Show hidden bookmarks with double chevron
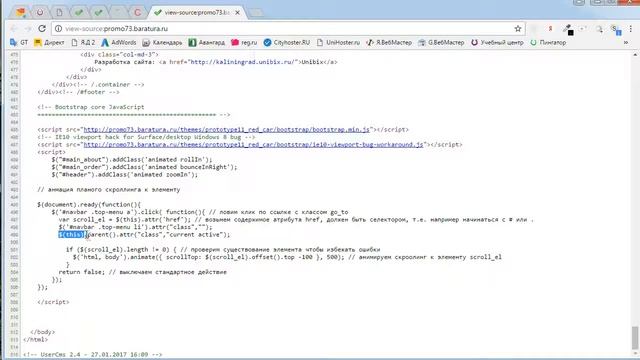The image size is (640, 360). tap(626, 42)
